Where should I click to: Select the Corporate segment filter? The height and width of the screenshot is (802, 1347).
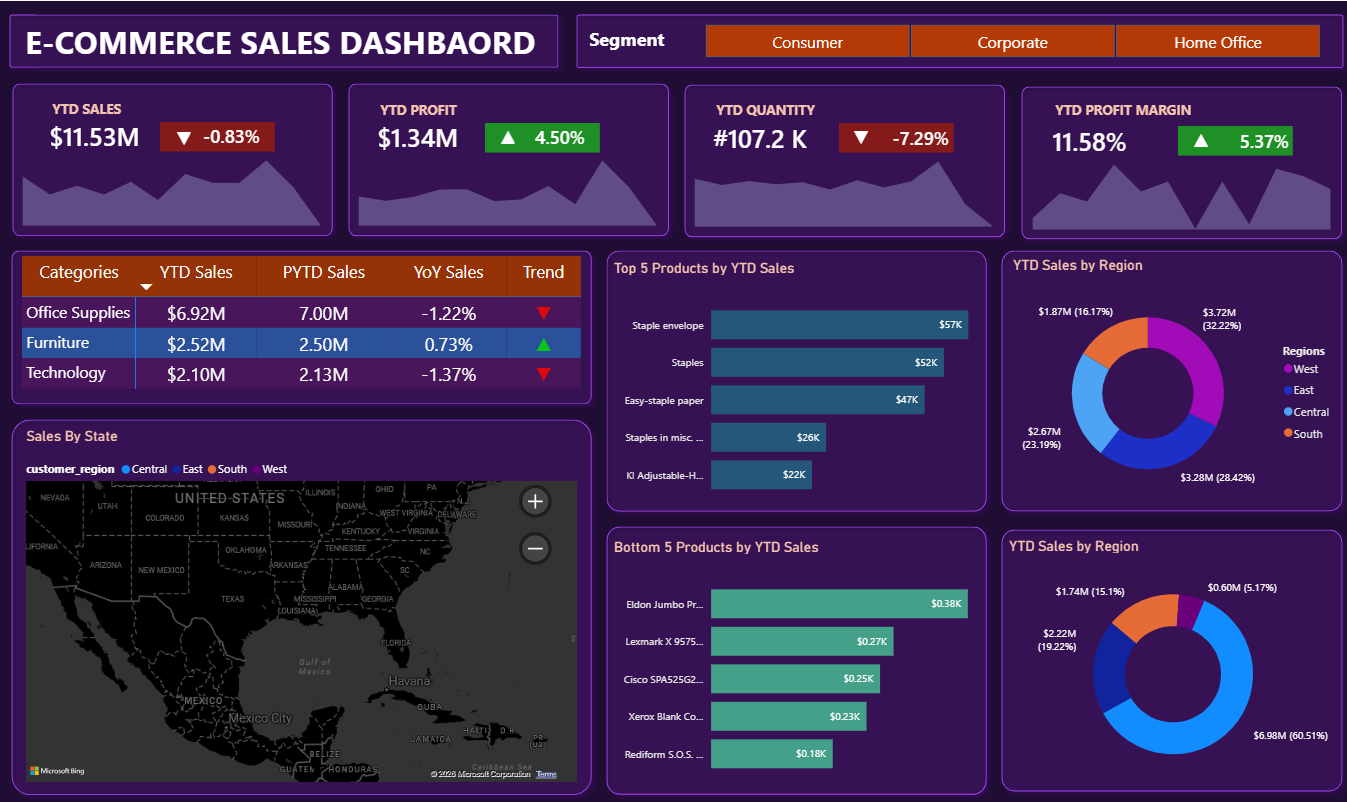coord(1012,42)
